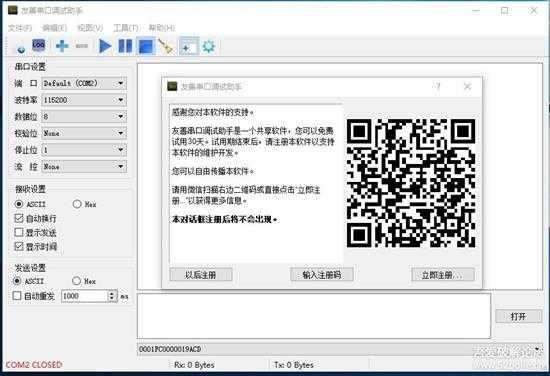Click the 串口设置 group label
Screen dimensions: 550x376
tap(30, 67)
